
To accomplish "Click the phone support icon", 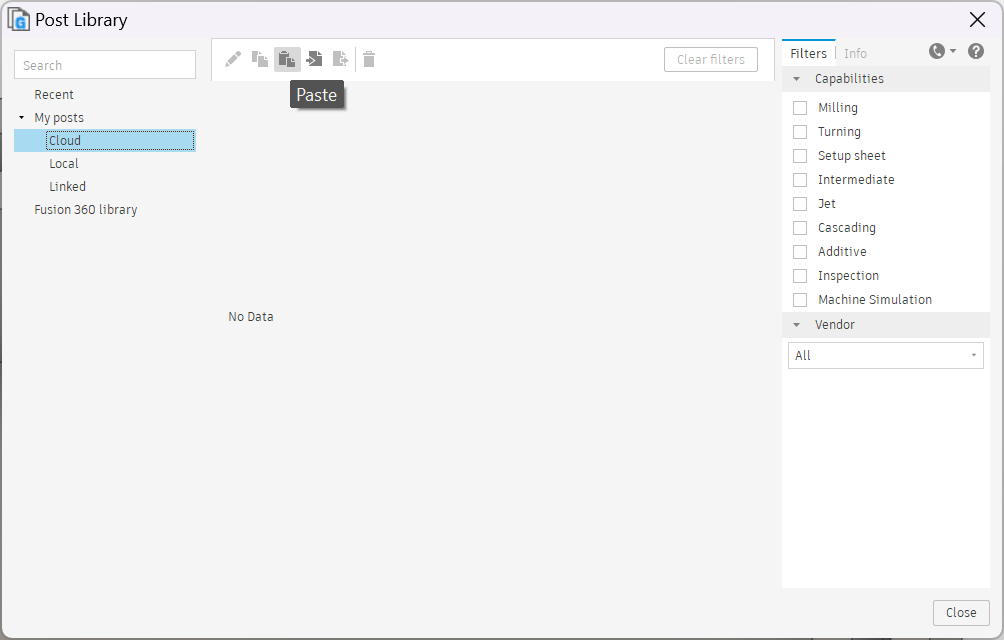I will [937, 51].
